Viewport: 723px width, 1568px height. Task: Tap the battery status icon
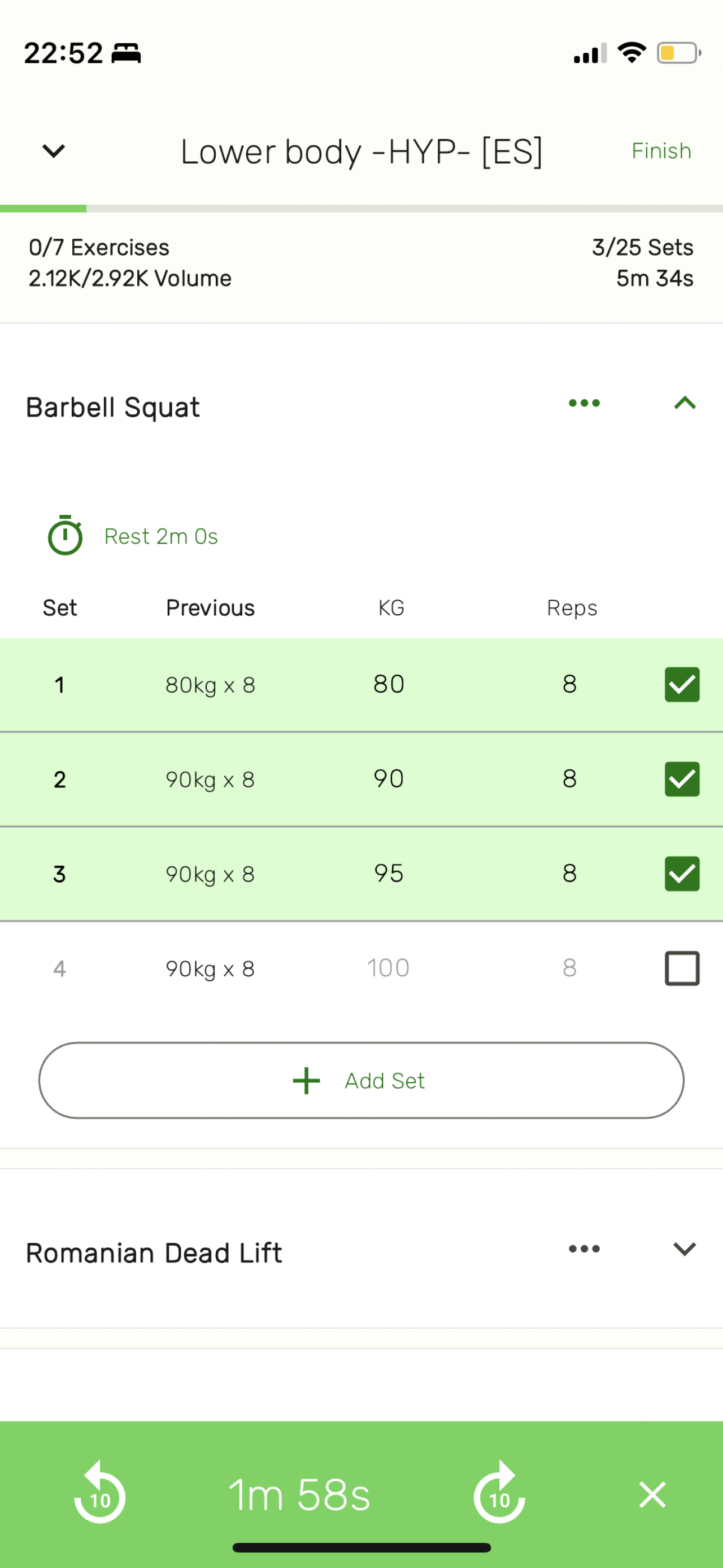(x=679, y=53)
